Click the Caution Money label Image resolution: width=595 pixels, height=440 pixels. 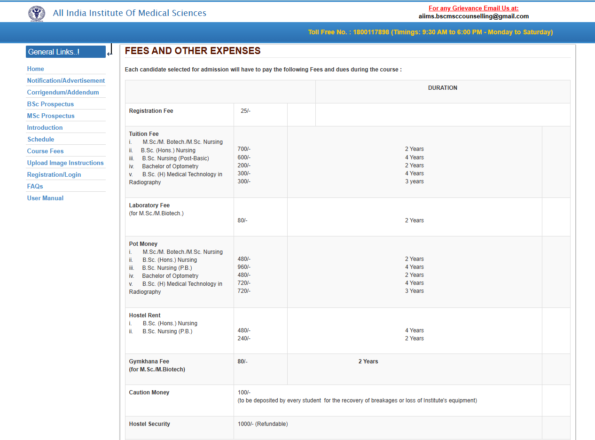tap(149, 392)
